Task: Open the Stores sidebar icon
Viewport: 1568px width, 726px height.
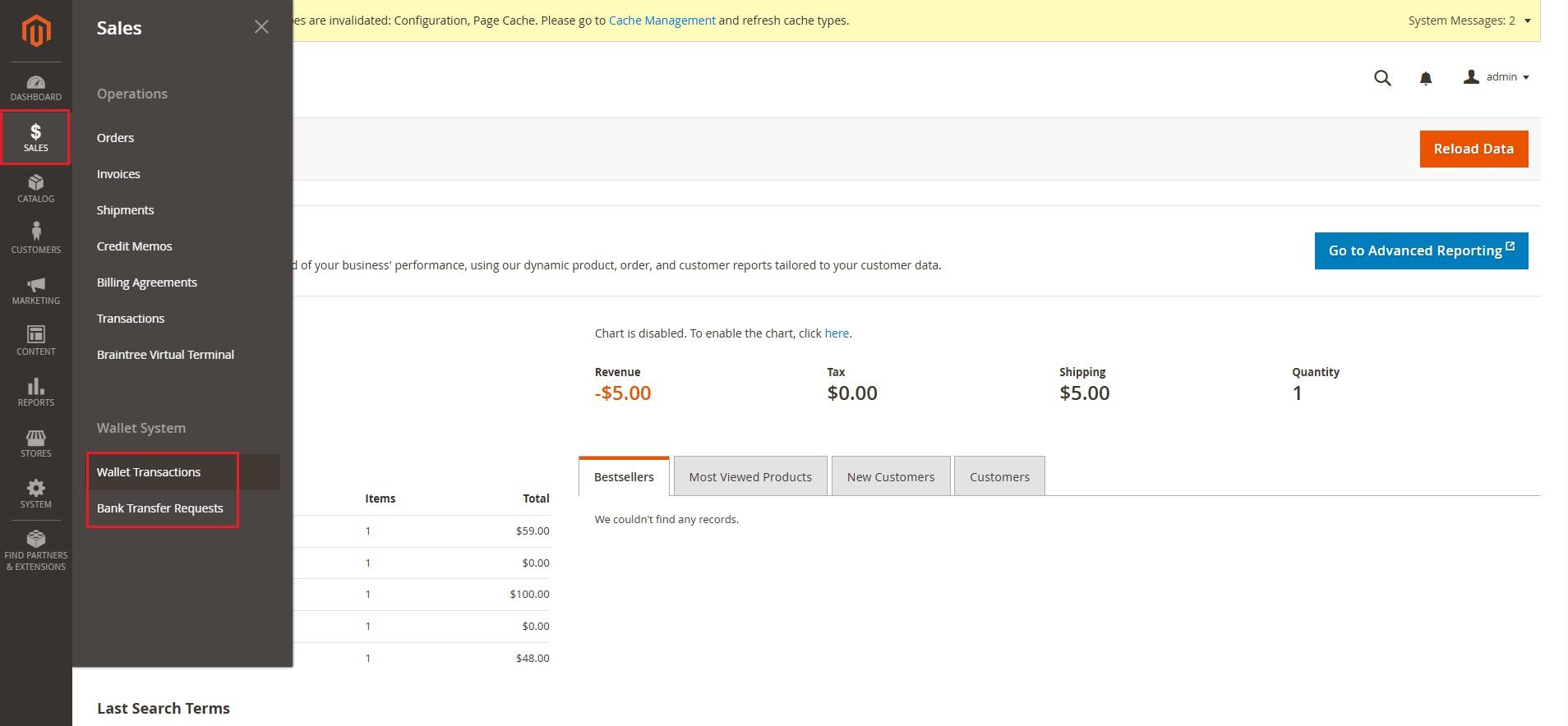Action: coord(35,443)
